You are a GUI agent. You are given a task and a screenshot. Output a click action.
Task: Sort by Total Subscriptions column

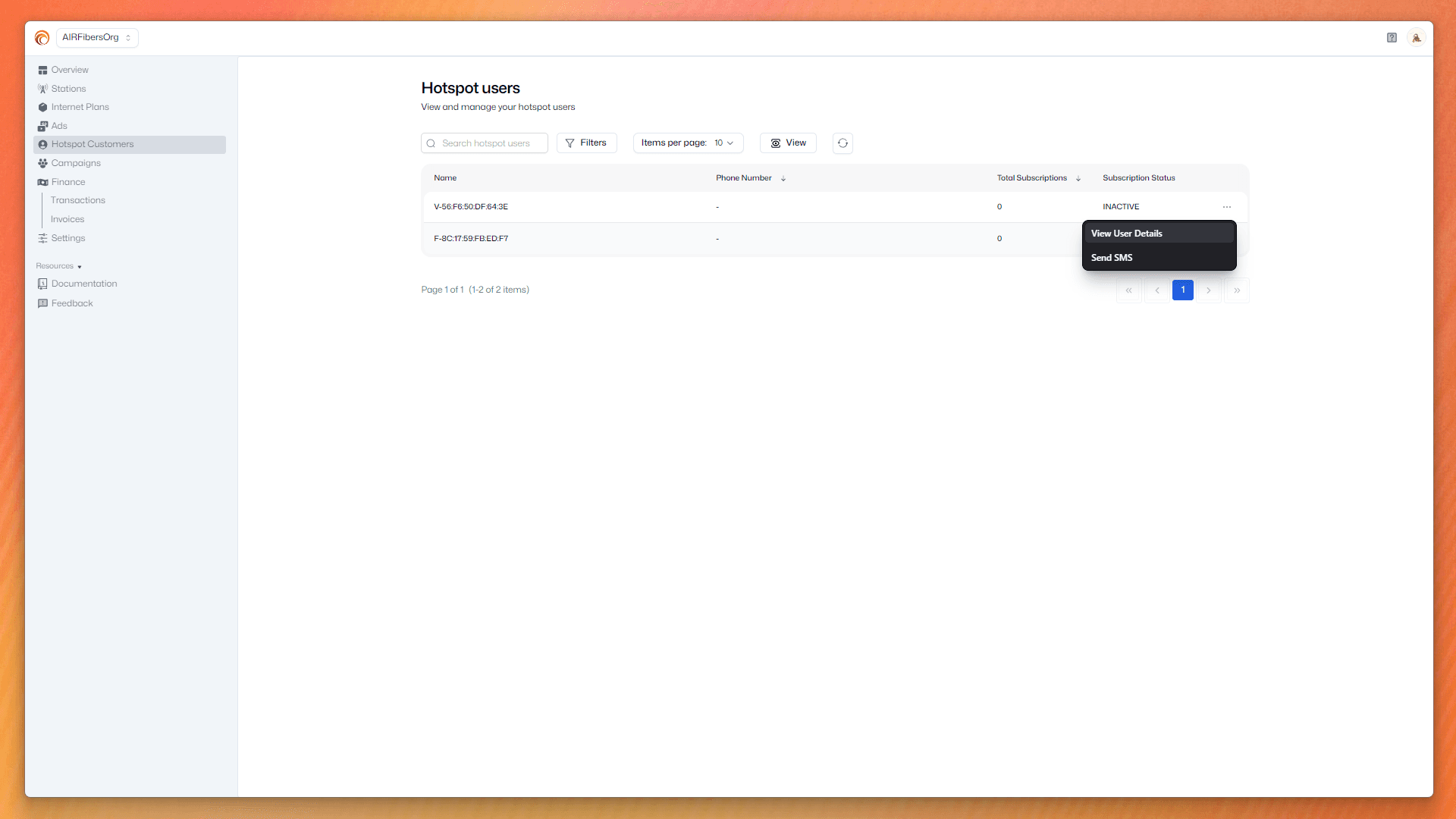(1078, 179)
